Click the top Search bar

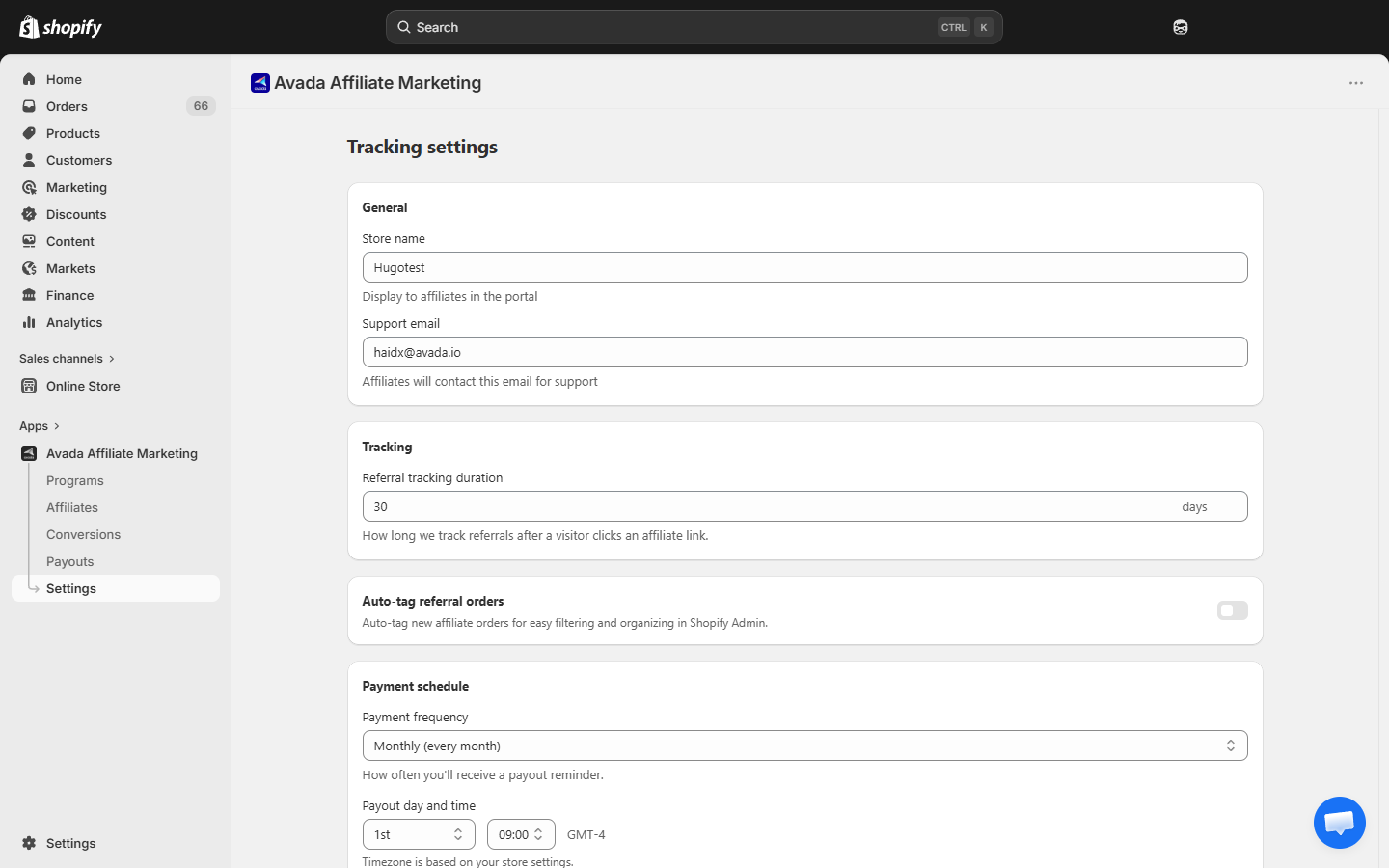(x=694, y=27)
